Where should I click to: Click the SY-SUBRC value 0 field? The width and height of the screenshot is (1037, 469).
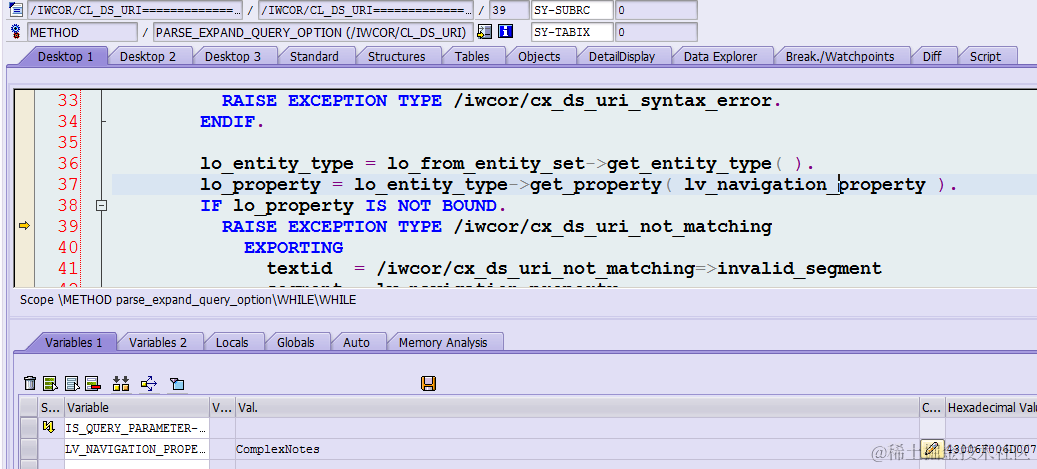click(656, 10)
